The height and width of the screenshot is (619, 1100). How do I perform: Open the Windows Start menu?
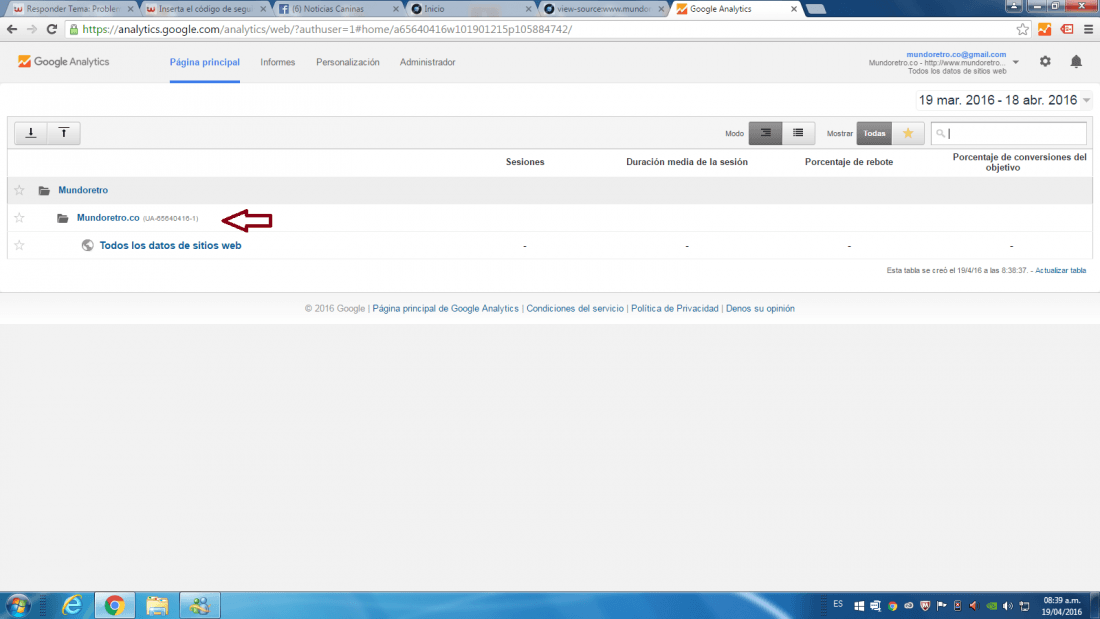[18, 605]
